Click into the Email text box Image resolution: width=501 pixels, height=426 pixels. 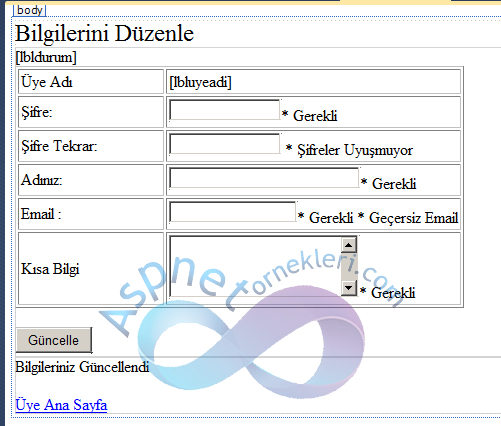point(233,212)
